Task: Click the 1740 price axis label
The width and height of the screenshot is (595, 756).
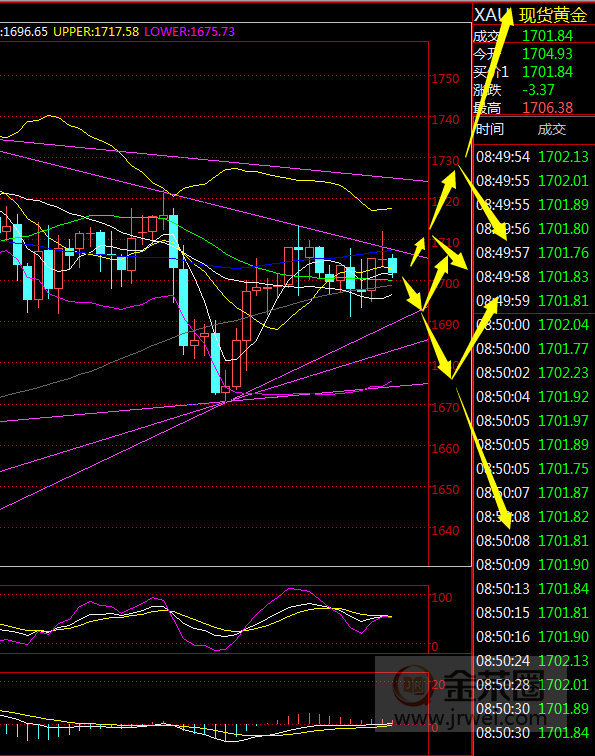Action: pyautogui.click(x=445, y=120)
